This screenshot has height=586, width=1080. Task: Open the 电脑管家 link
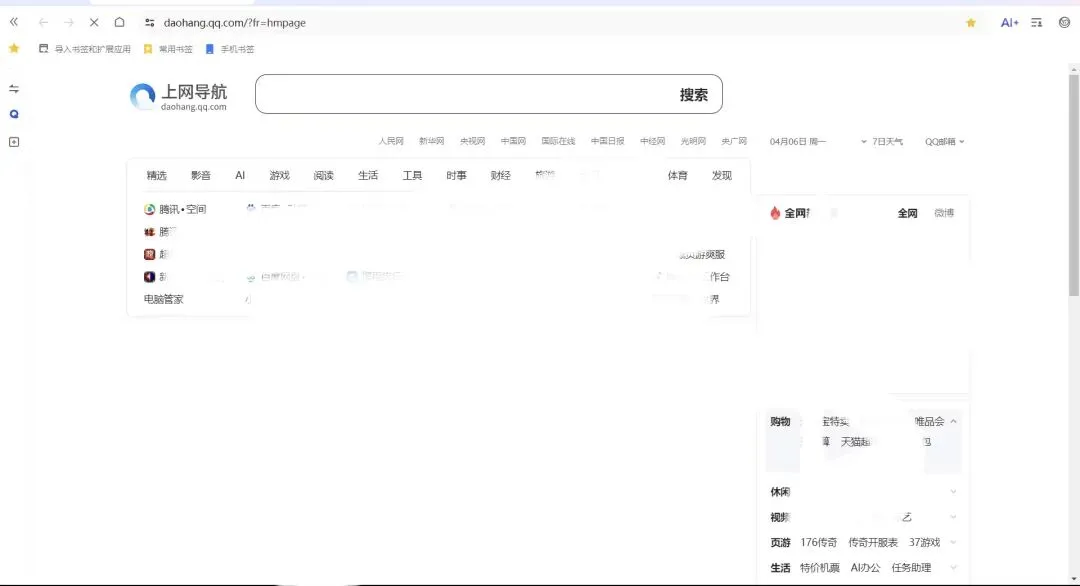pos(163,300)
